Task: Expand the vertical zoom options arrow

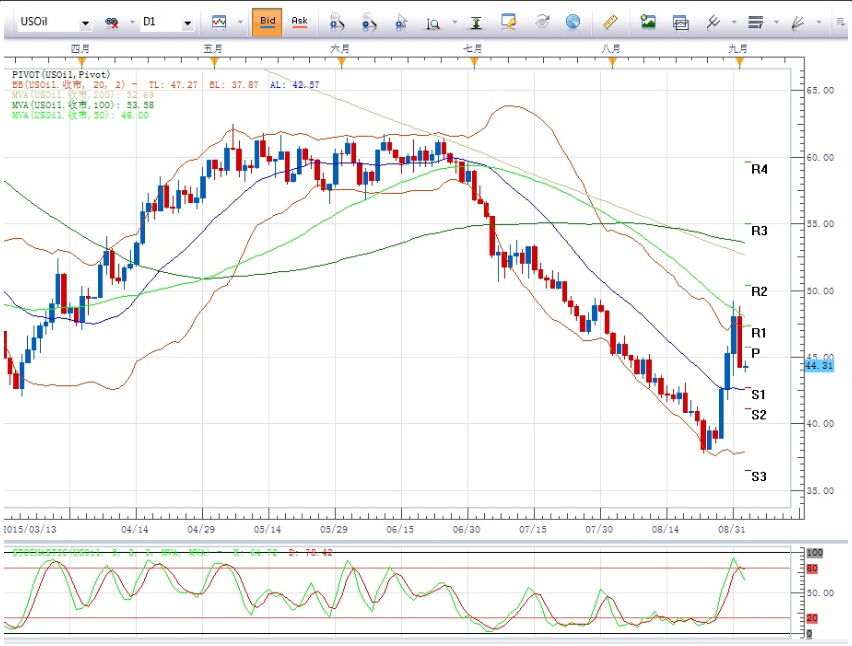Action: click(455, 23)
